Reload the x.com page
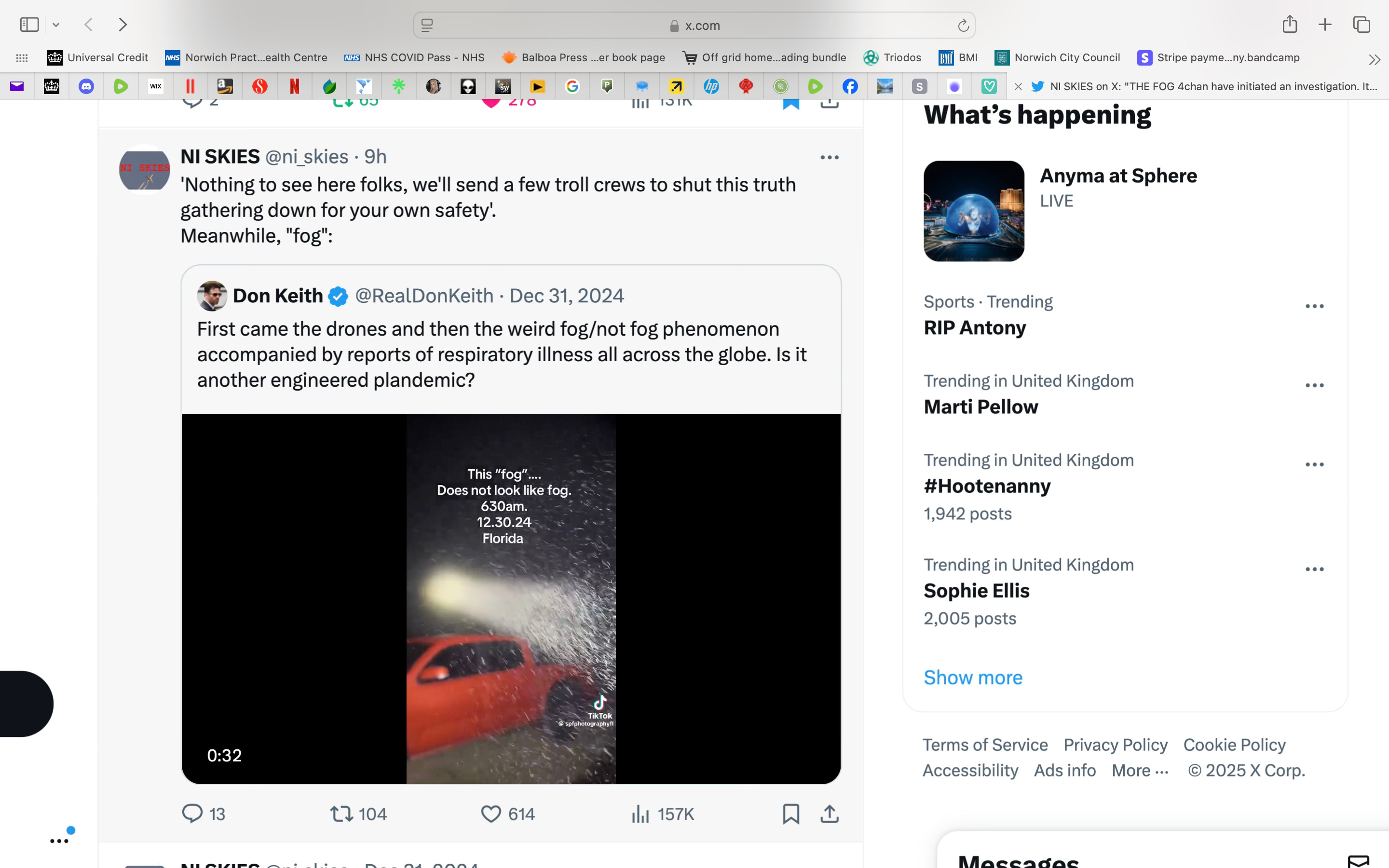This screenshot has height=868, width=1389. [x=963, y=25]
